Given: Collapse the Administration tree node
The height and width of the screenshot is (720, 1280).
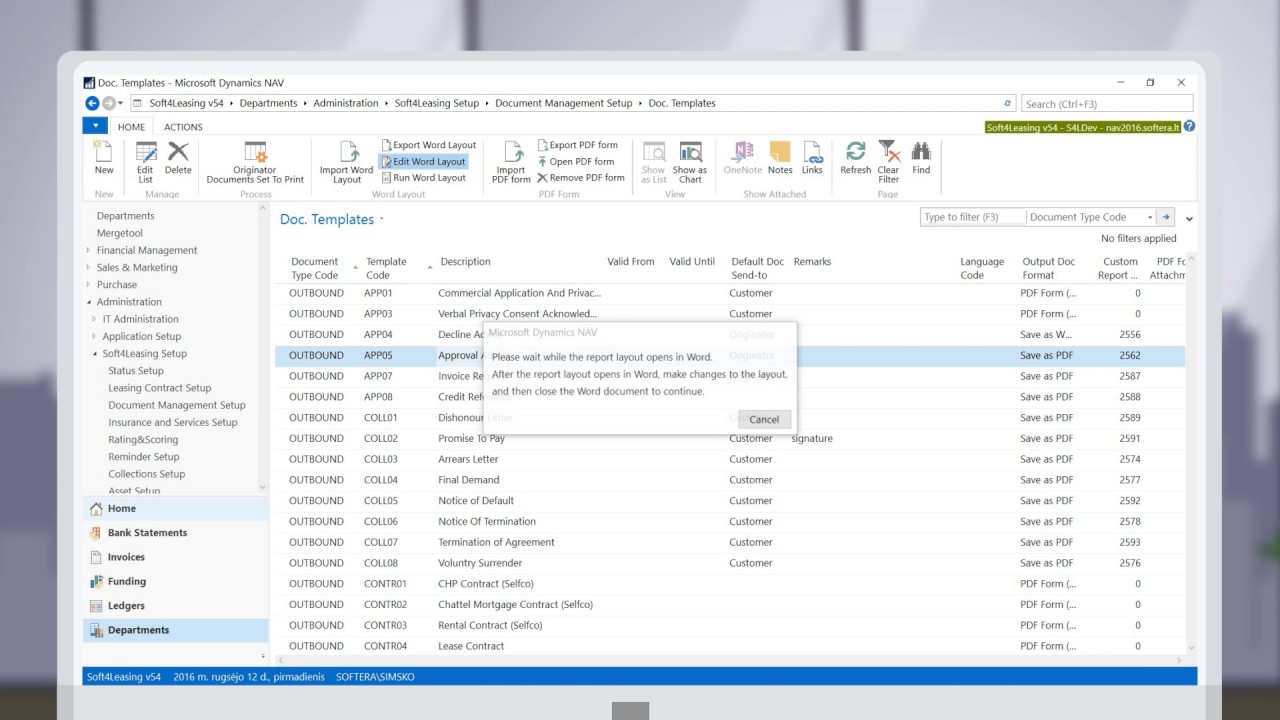Looking at the screenshot, I should pyautogui.click(x=88, y=302).
